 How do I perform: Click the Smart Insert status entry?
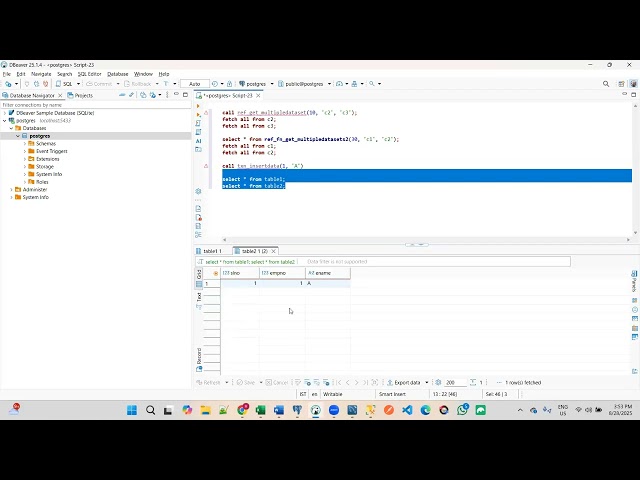tap(392, 394)
